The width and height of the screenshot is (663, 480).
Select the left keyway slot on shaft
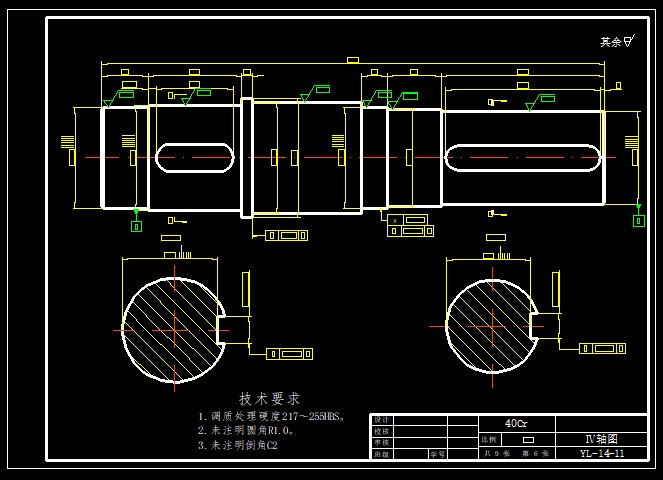pyautogui.click(x=195, y=158)
